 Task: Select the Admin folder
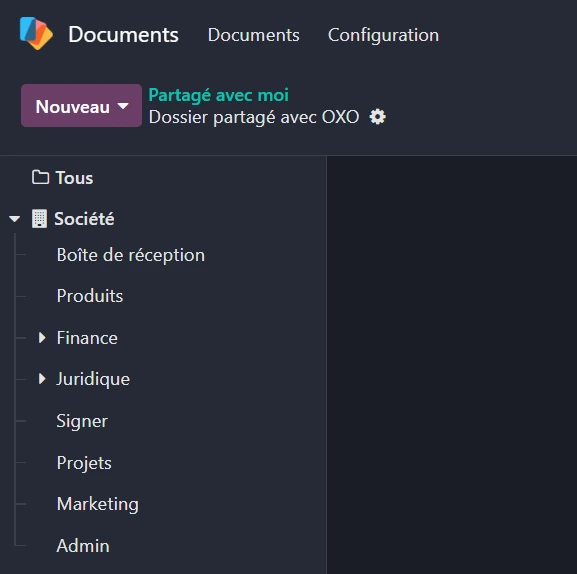pyautogui.click(x=83, y=546)
